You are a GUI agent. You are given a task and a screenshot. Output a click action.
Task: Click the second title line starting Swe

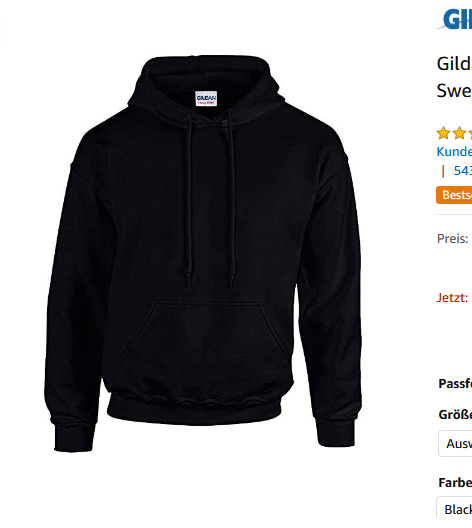point(454,91)
